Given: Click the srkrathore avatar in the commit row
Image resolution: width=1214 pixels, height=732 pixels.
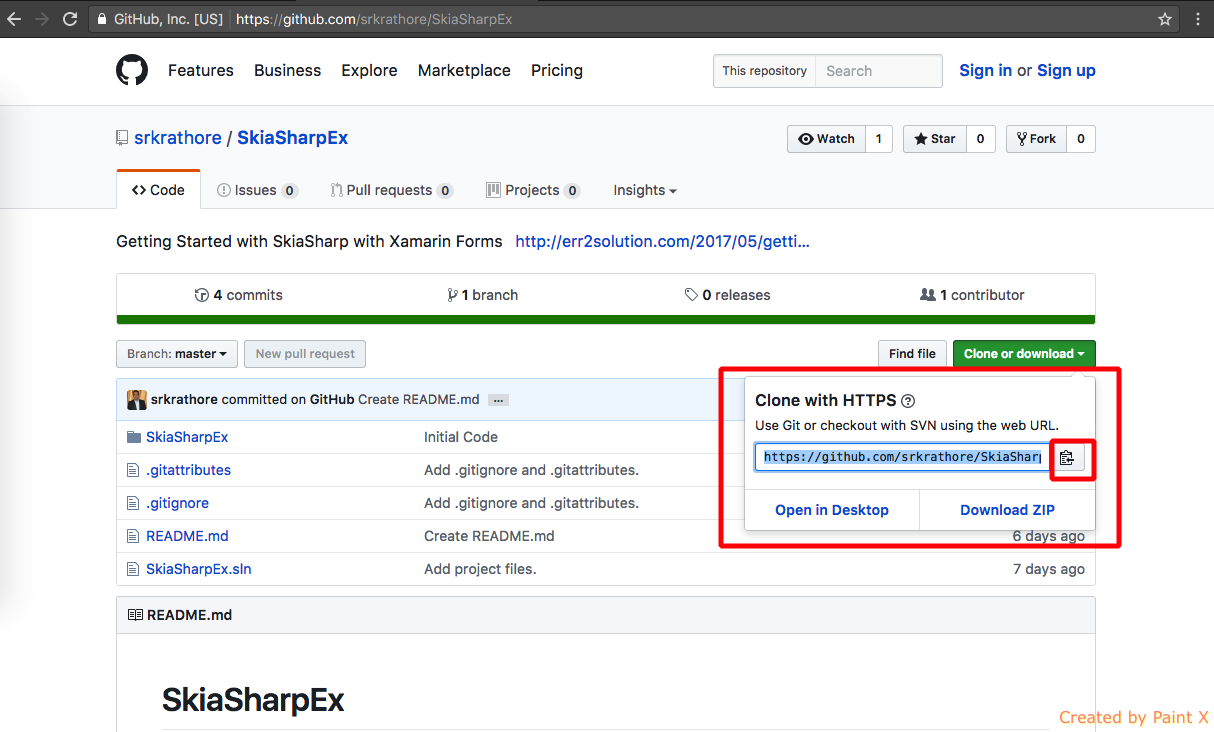Looking at the screenshot, I should [x=137, y=399].
